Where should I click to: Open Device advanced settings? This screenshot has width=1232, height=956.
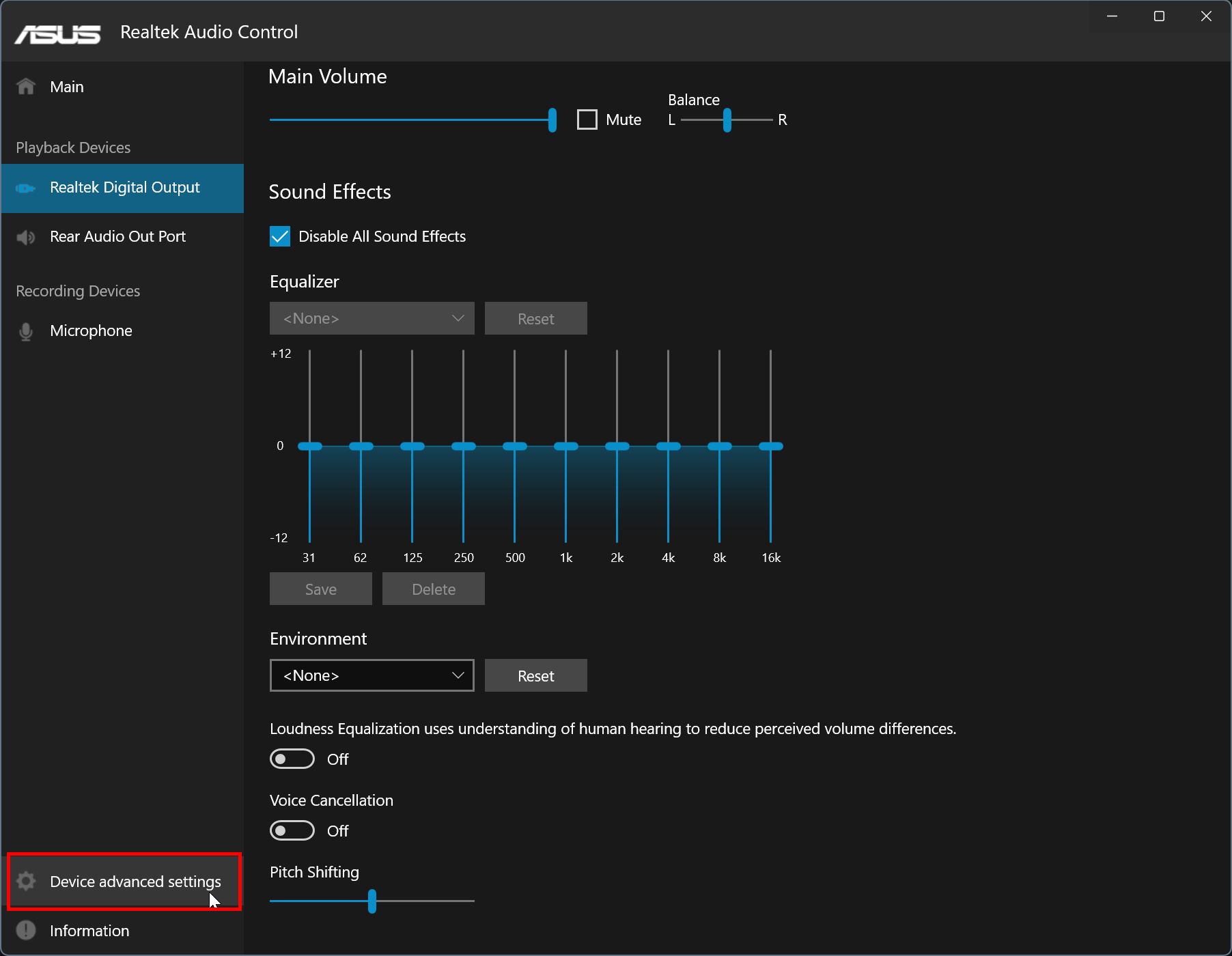click(123, 882)
